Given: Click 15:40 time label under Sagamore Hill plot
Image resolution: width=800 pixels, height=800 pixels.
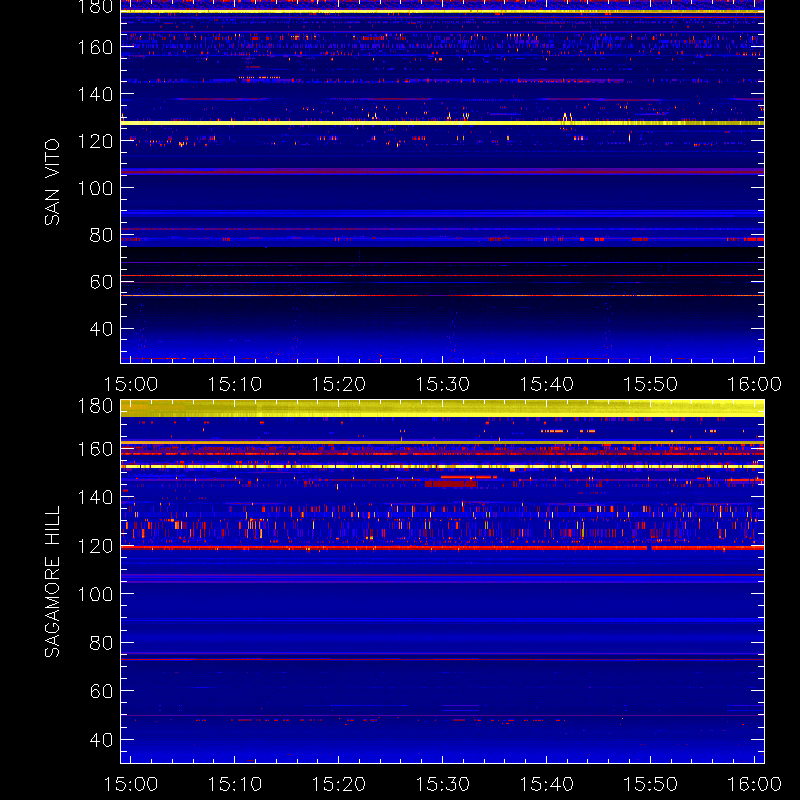Looking at the screenshot, I should click(x=546, y=784).
